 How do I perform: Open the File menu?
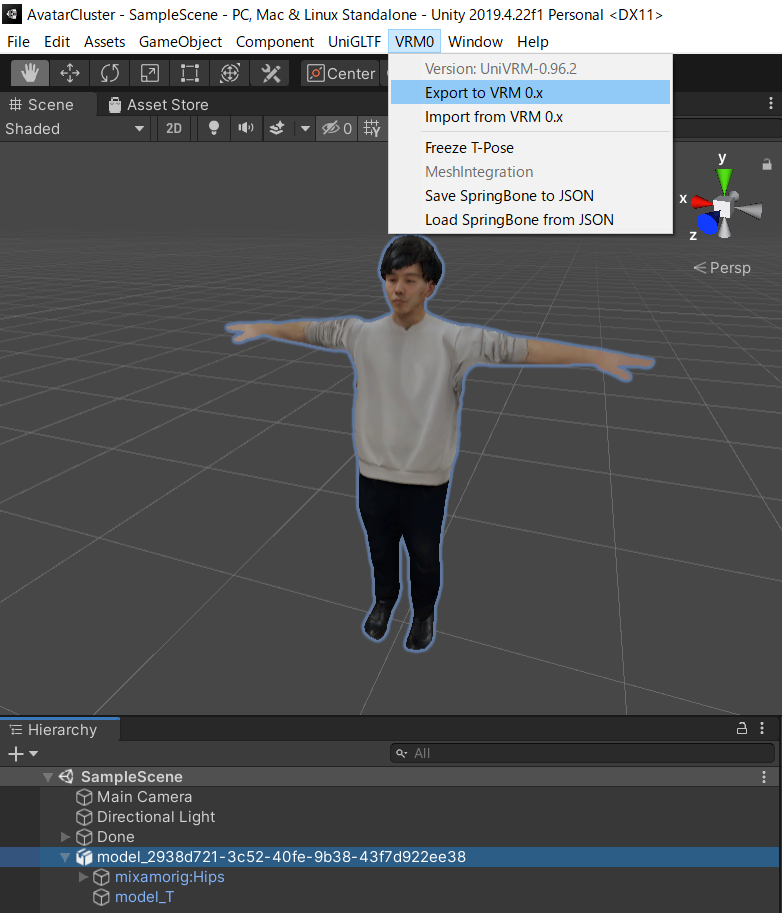(x=18, y=42)
